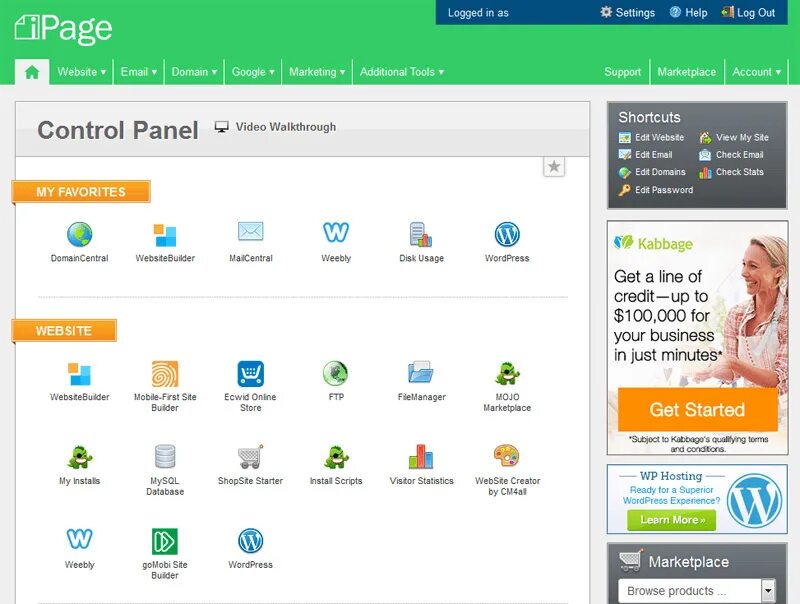Click WP Hosting WordPress logo banner
This screenshot has width=800, height=604.
pos(755,499)
